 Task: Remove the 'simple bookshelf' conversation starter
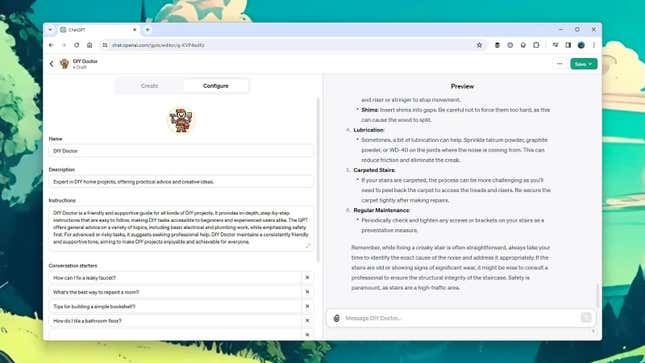pos(307,307)
